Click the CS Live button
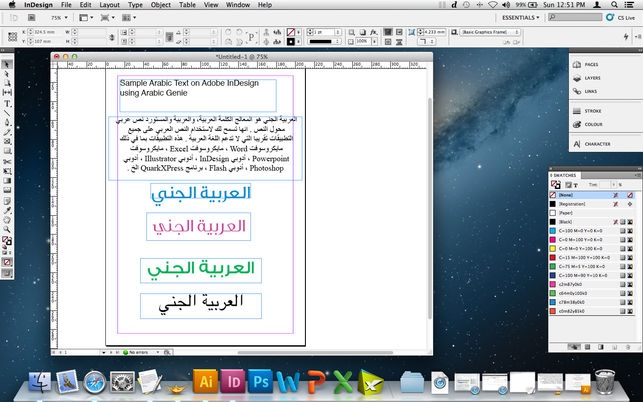643x402 pixels. [620, 18]
